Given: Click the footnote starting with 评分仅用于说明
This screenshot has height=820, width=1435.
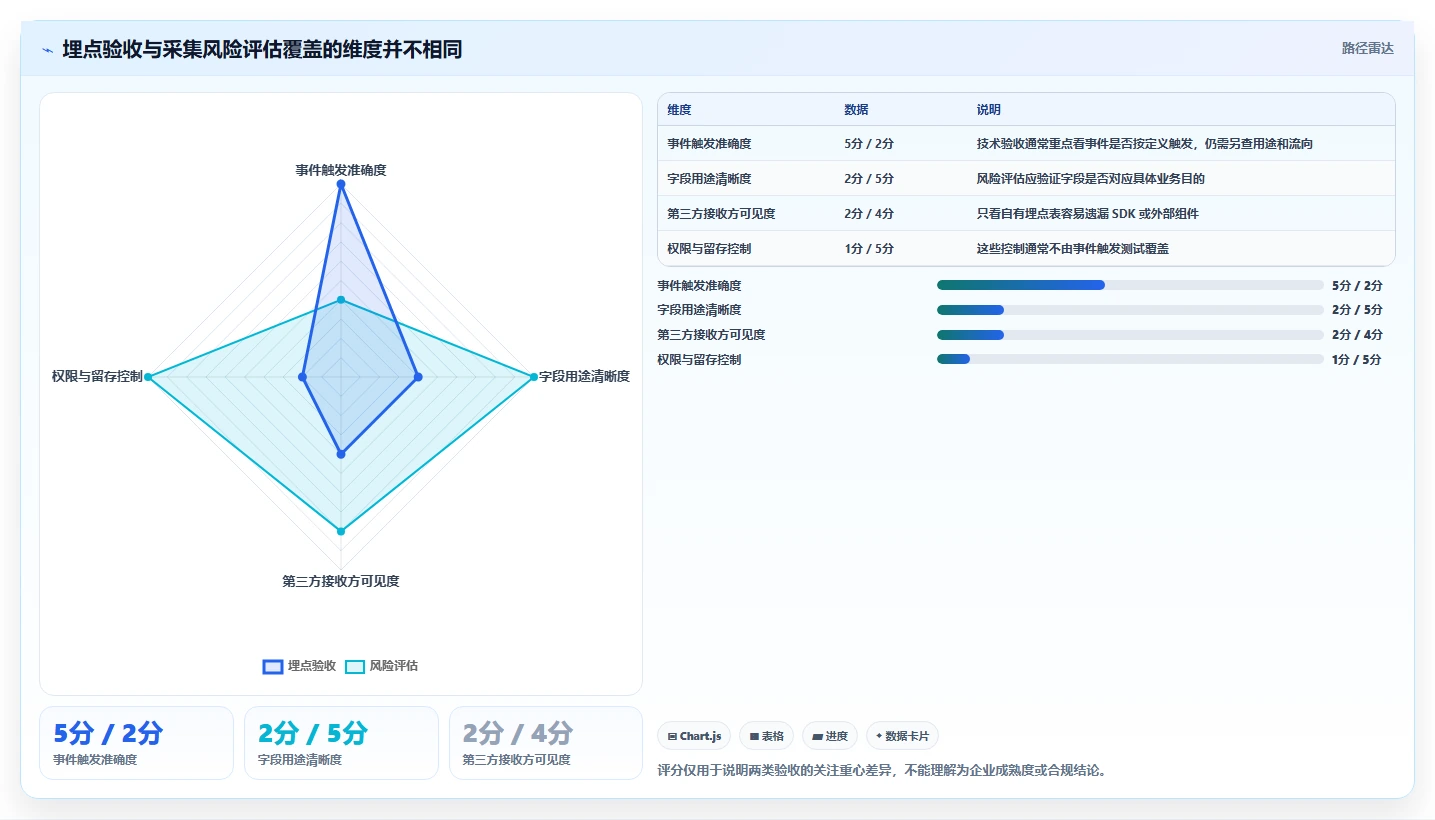Looking at the screenshot, I should click(883, 771).
